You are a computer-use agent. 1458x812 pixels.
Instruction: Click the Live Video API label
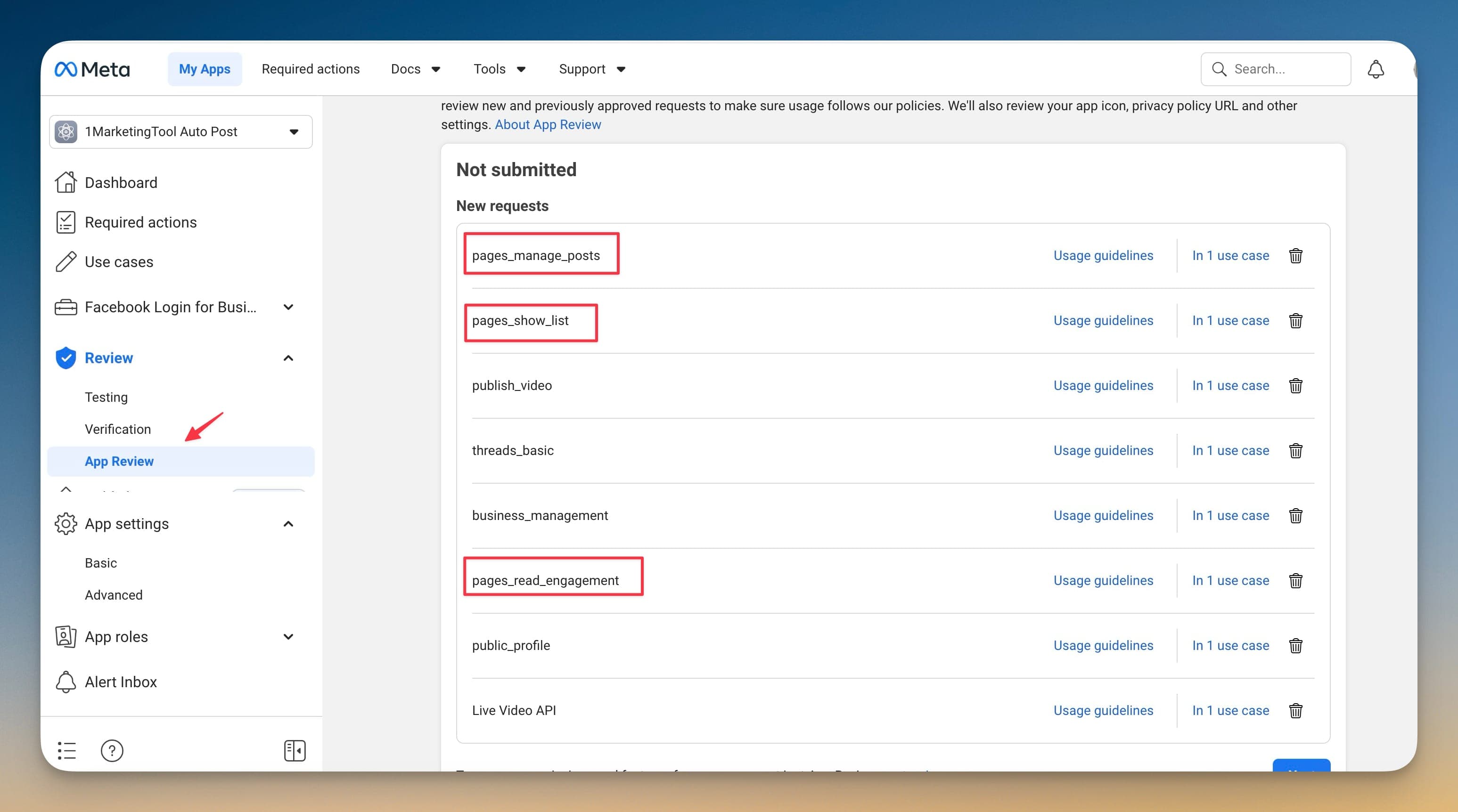pyautogui.click(x=514, y=710)
